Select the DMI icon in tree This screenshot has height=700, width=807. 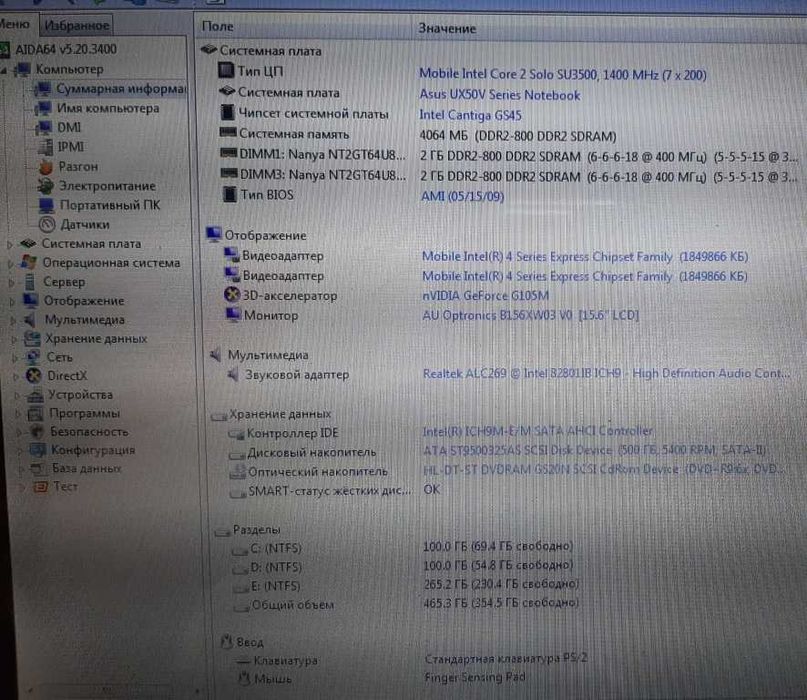tap(44, 127)
